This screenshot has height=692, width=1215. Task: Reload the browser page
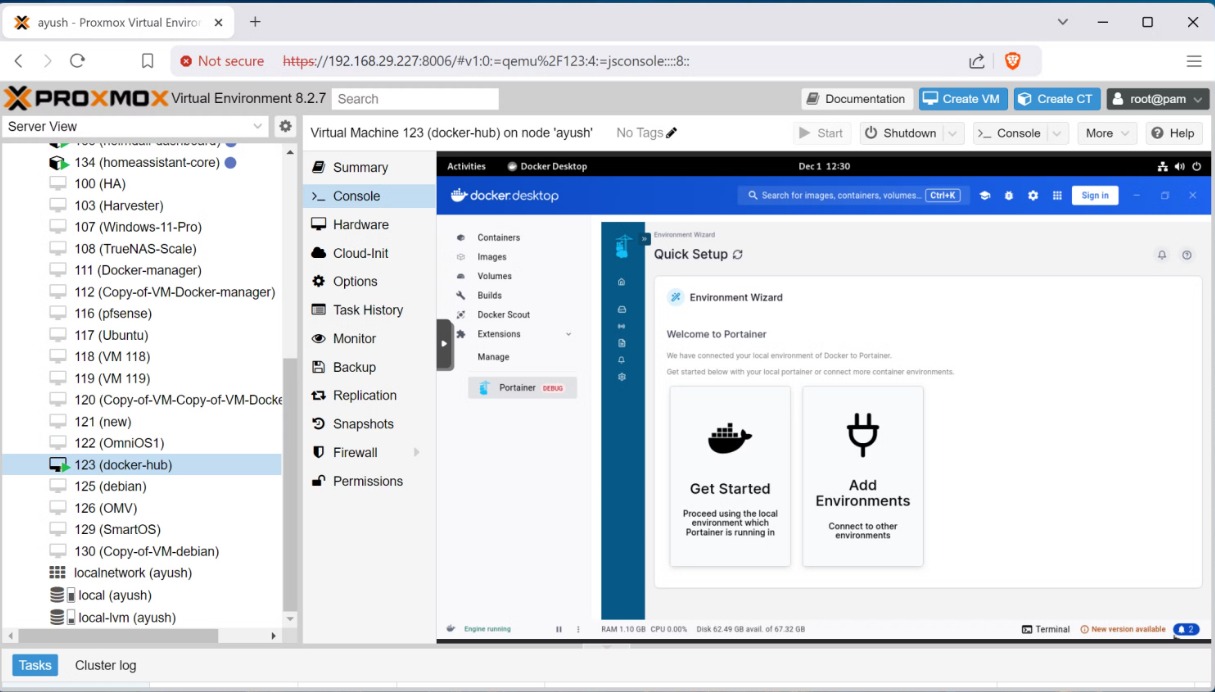77,61
